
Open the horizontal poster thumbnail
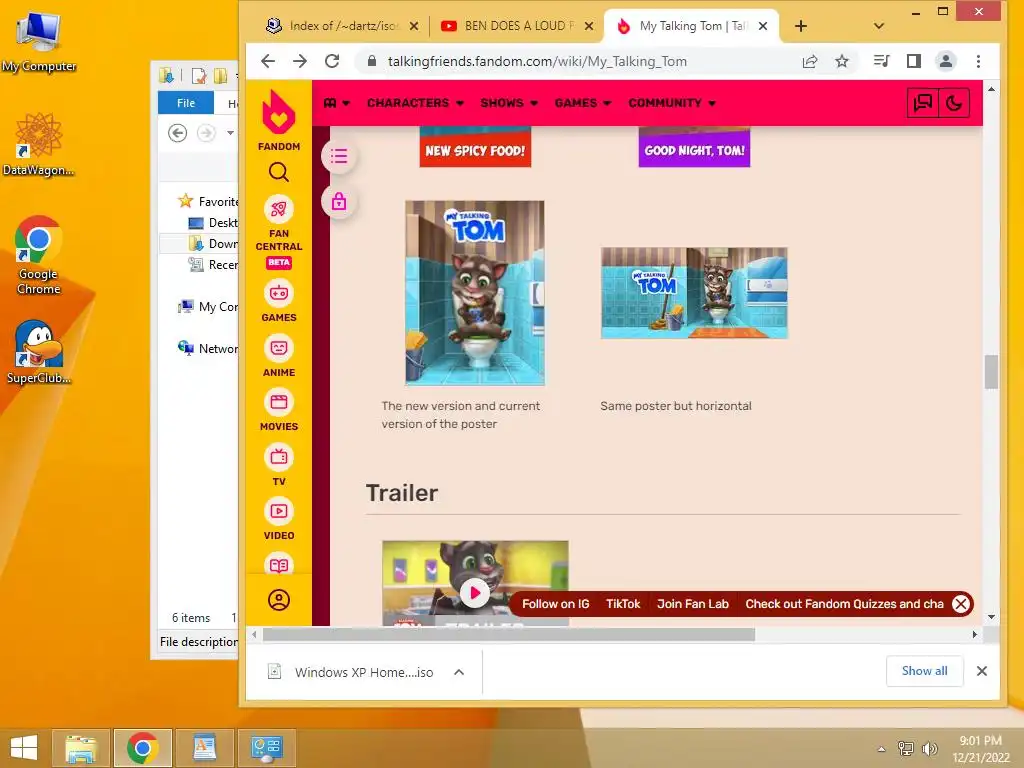pos(694,293)
